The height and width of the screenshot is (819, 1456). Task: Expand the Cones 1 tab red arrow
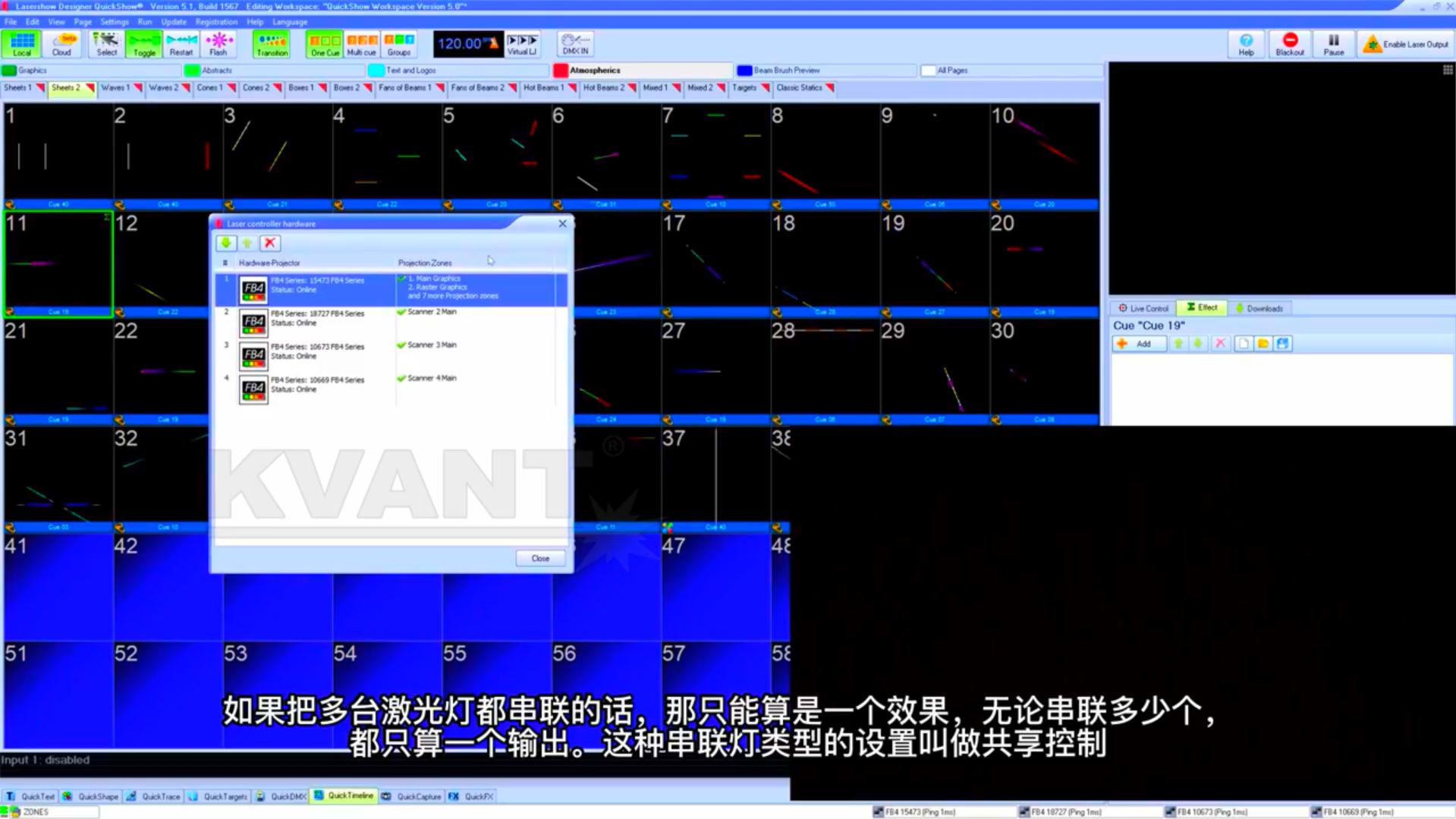click(x=231, y=89)
